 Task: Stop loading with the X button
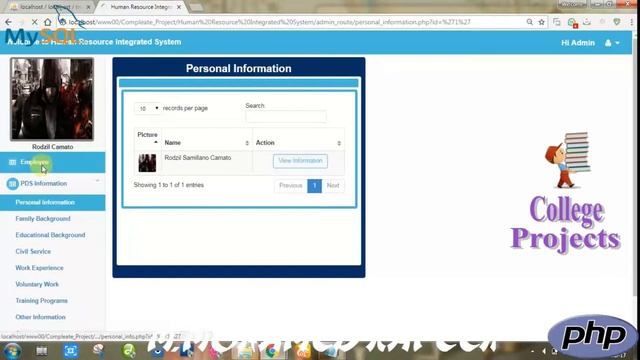click(35, 22)
